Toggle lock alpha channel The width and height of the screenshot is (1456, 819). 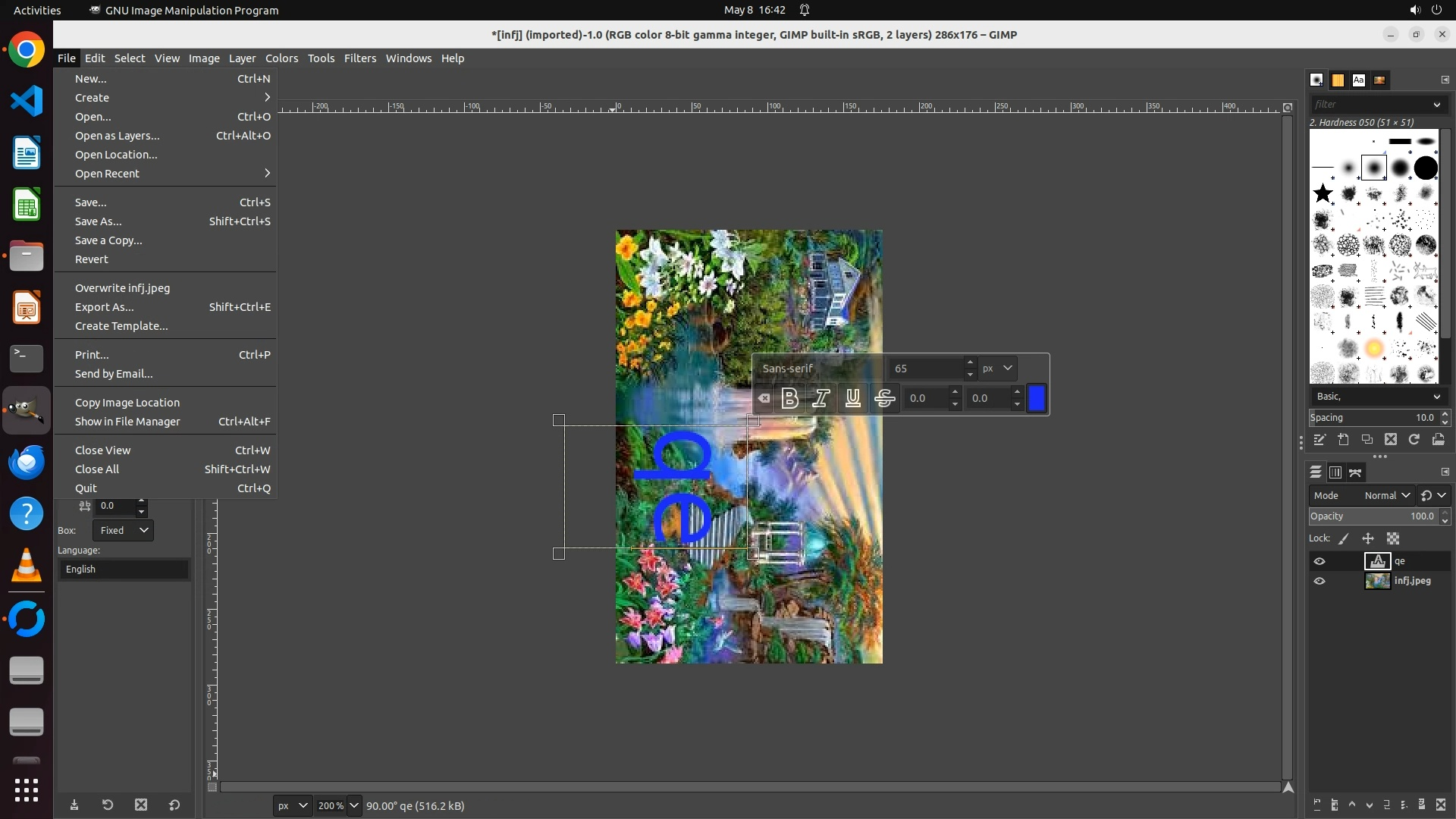(x=1393, y=538)
